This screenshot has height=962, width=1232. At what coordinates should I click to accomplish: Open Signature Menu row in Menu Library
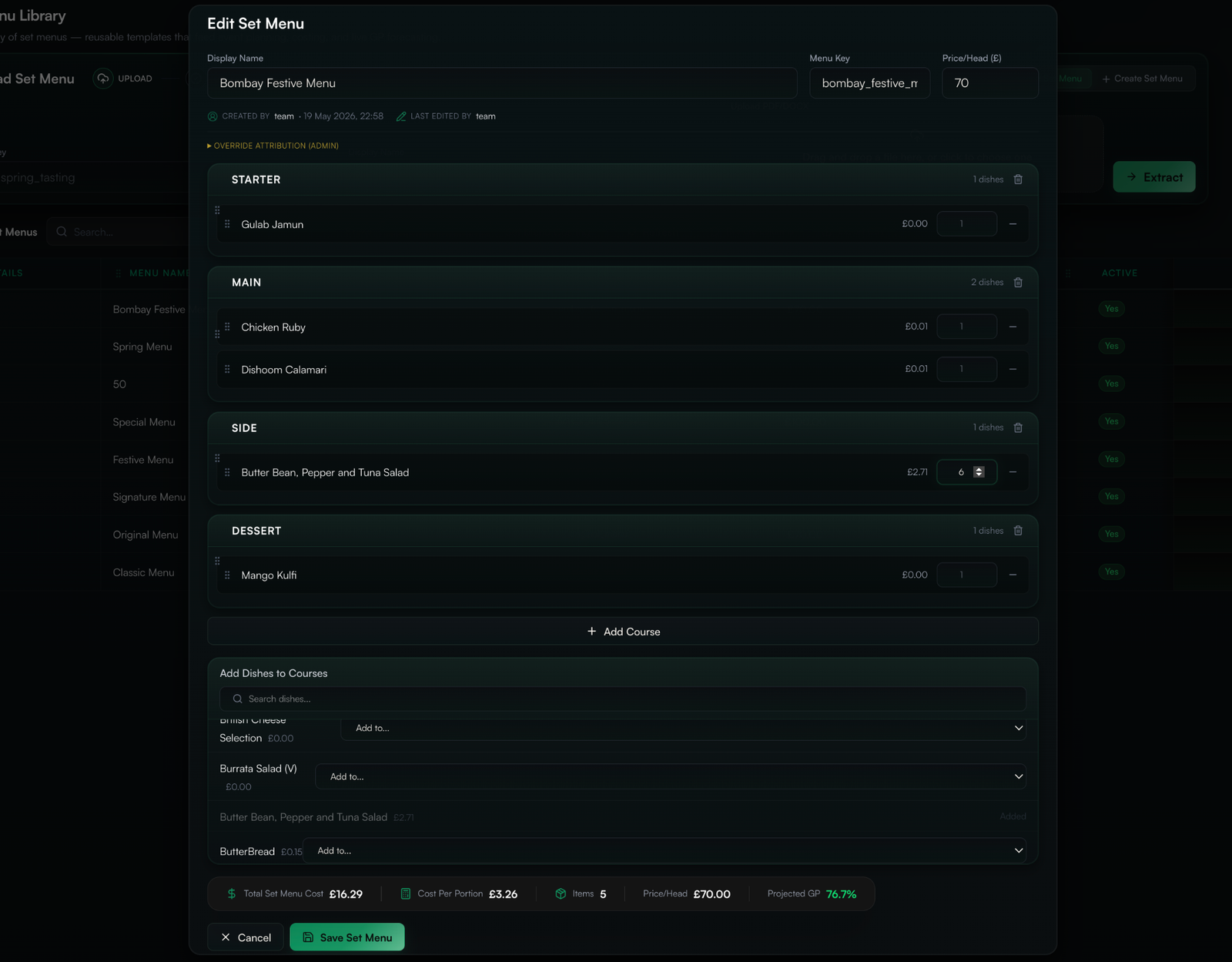pyautogui.click(x=149, y=498)
